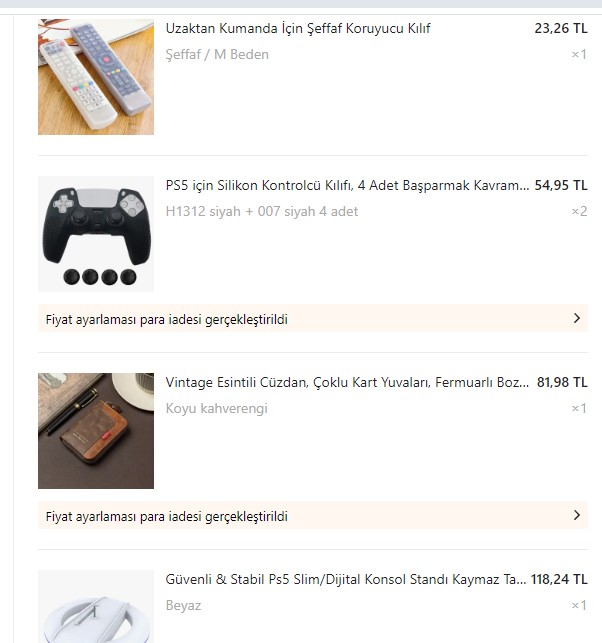Viewport: 602px width, 643px height.
Task: Open the remote control cover product image
Action: pos(96,77)
